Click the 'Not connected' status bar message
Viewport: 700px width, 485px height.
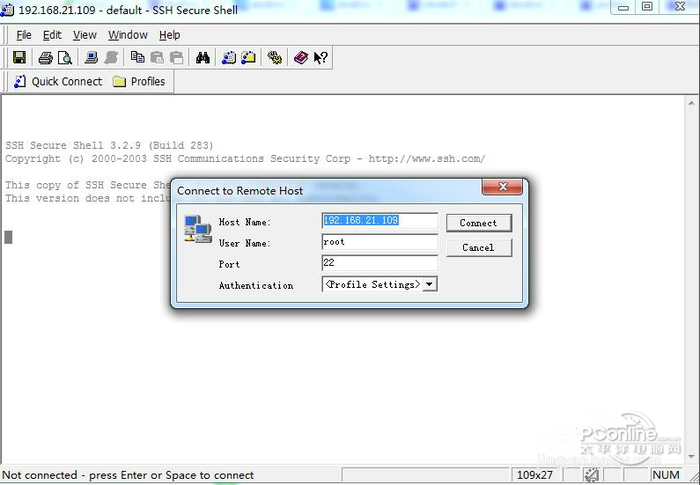point(128,475)
